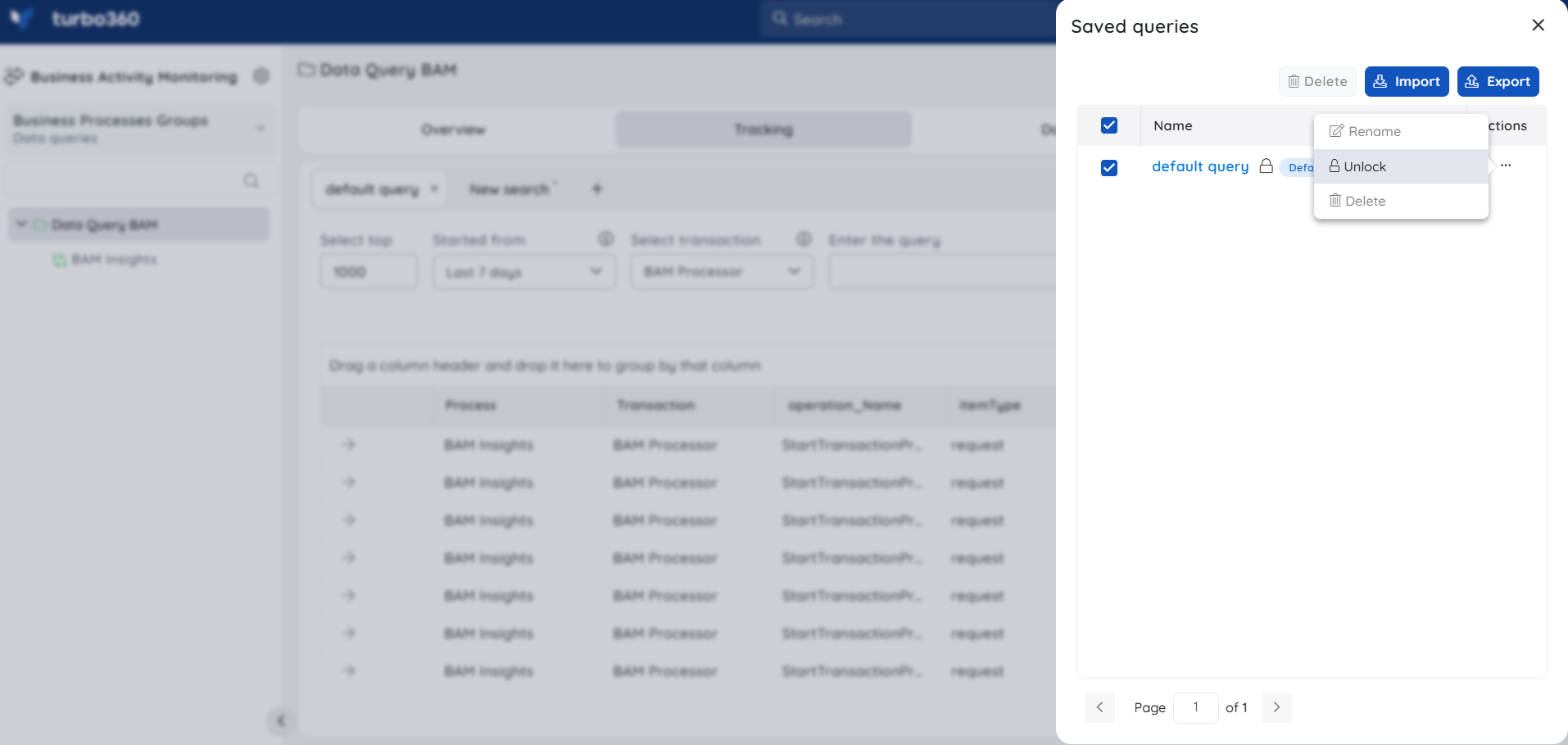Open the Select transaction BAM Processor dropdown
Image resolution: width=1568 pixels, height=745 pixels.
point(722,272)
